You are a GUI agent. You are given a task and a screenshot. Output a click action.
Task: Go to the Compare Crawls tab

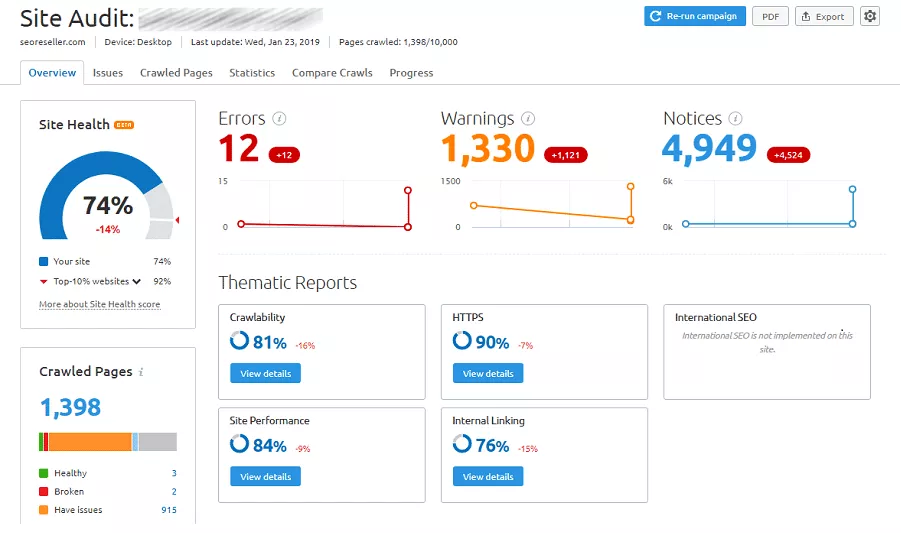click(332, 73)
